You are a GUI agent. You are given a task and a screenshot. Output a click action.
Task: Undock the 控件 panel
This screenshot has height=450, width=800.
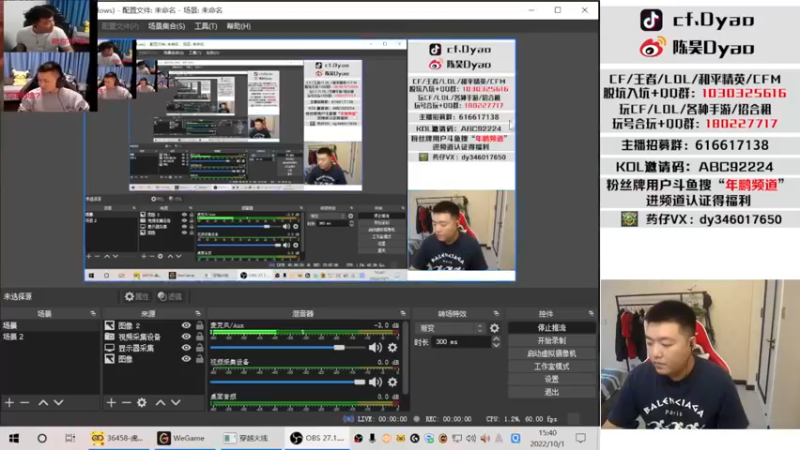click(x=591, y=313)
